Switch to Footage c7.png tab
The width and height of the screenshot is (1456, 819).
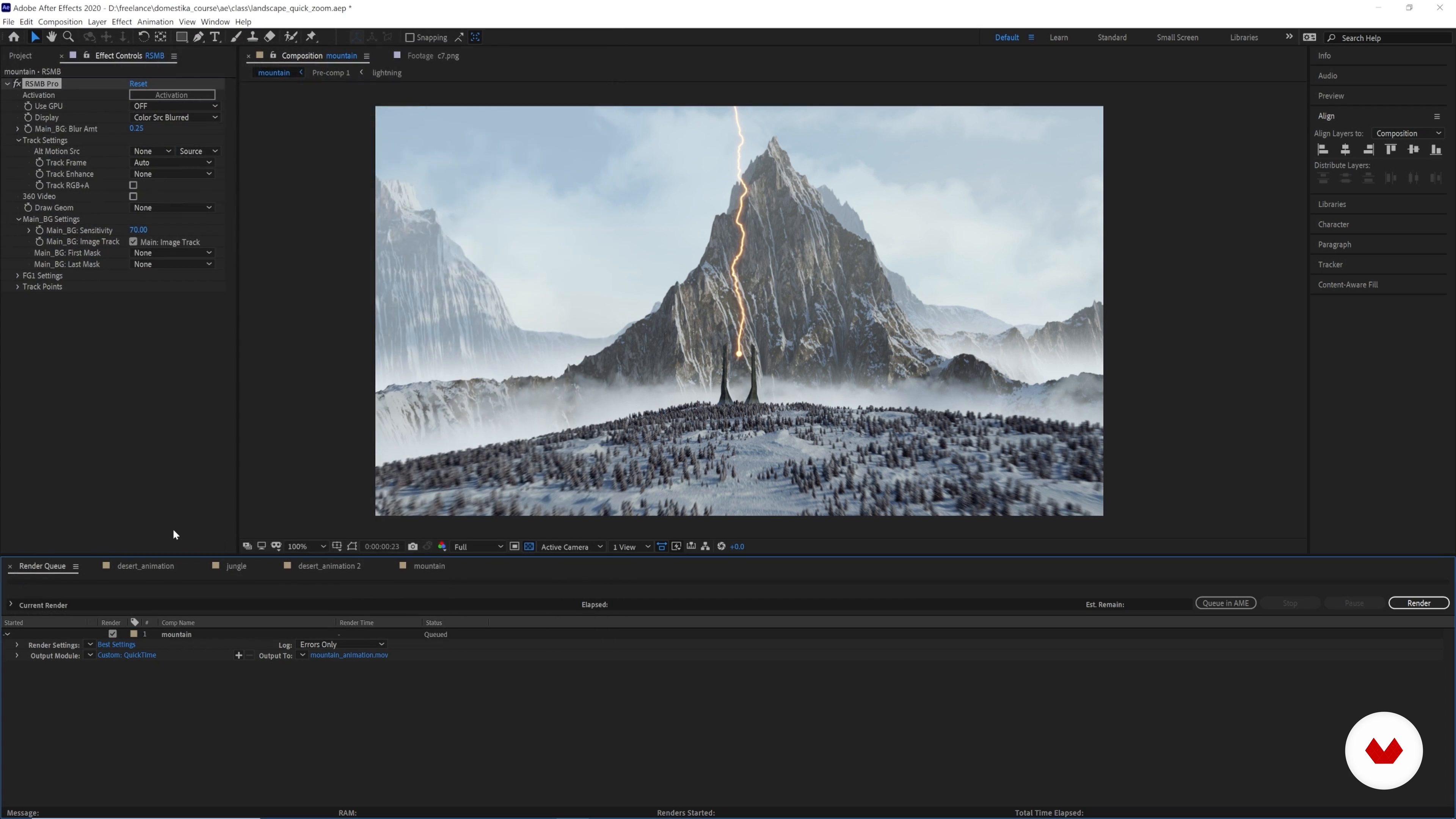pos(432,56)
